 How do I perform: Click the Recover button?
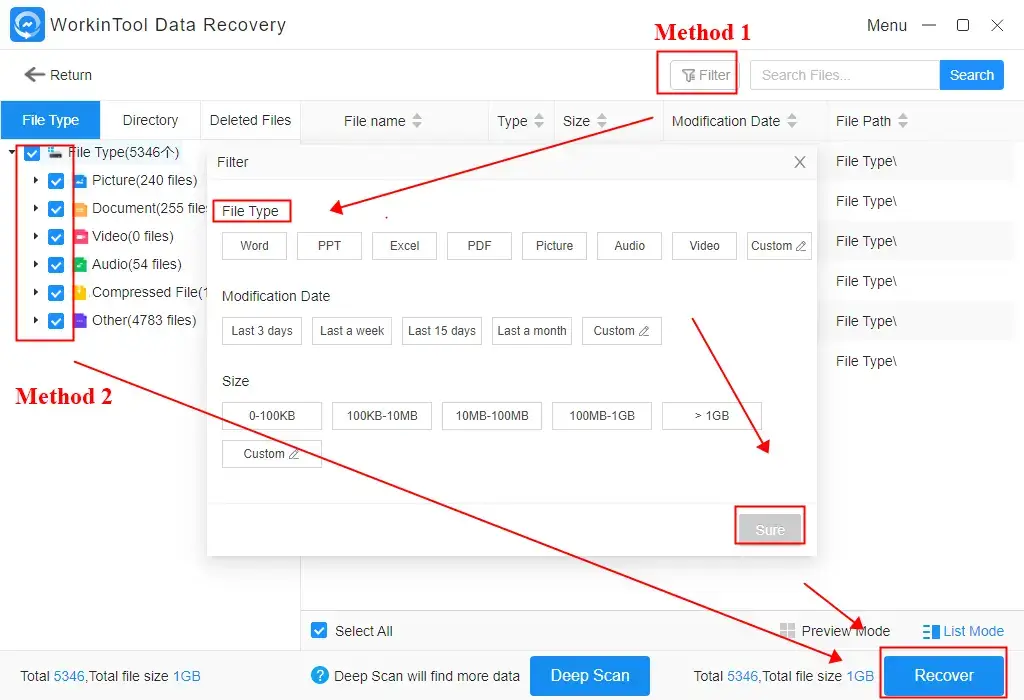coord(944,675)
